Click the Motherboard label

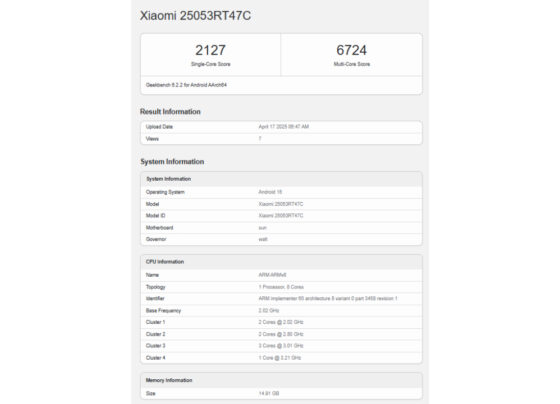[x=159, y=228]
